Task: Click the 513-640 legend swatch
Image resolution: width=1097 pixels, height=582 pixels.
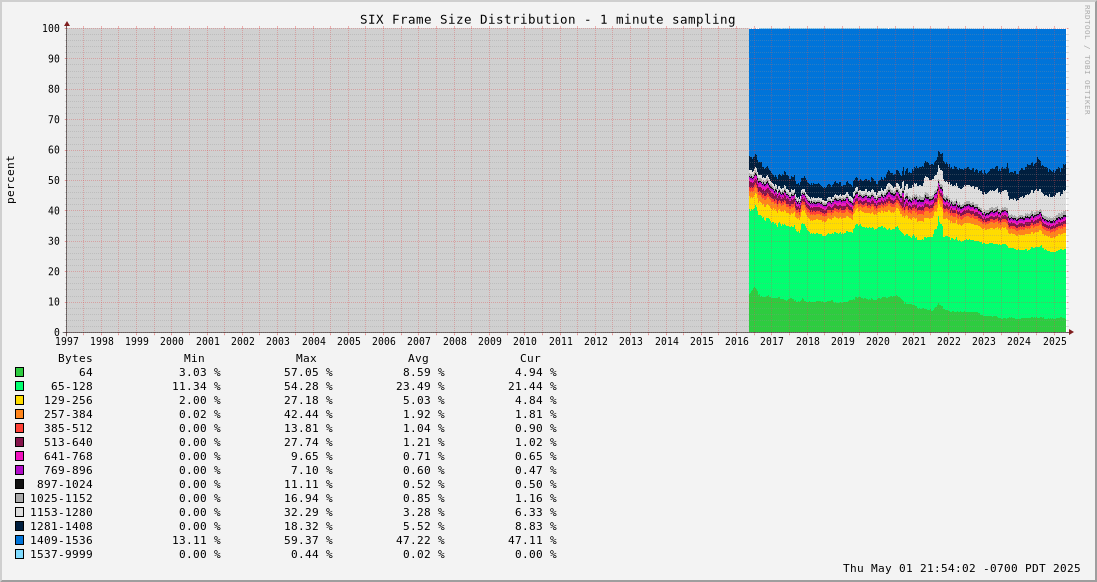Action: click(20, 442)
